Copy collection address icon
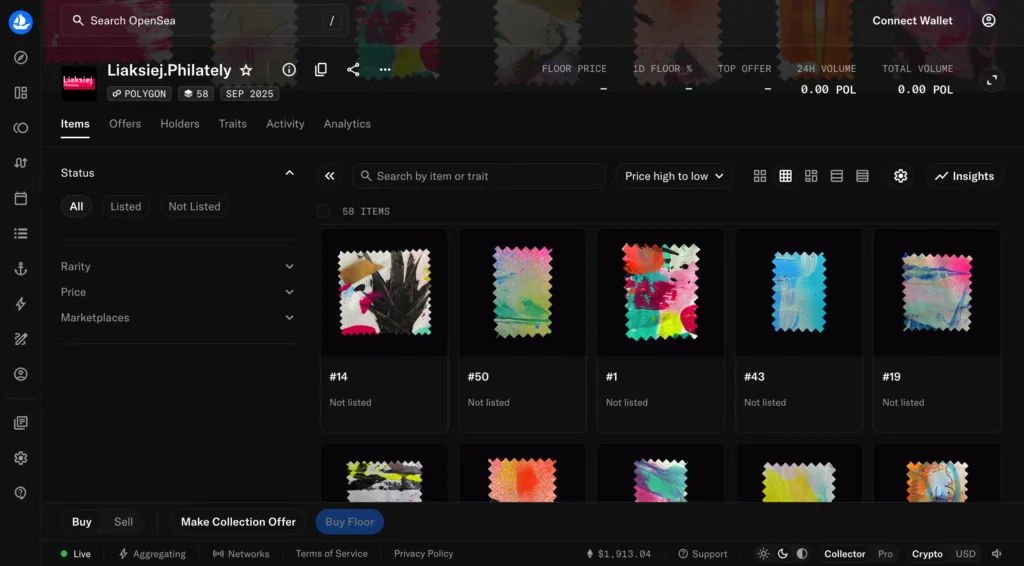Viewport: 1024px width, 566px height. point(321,69)
